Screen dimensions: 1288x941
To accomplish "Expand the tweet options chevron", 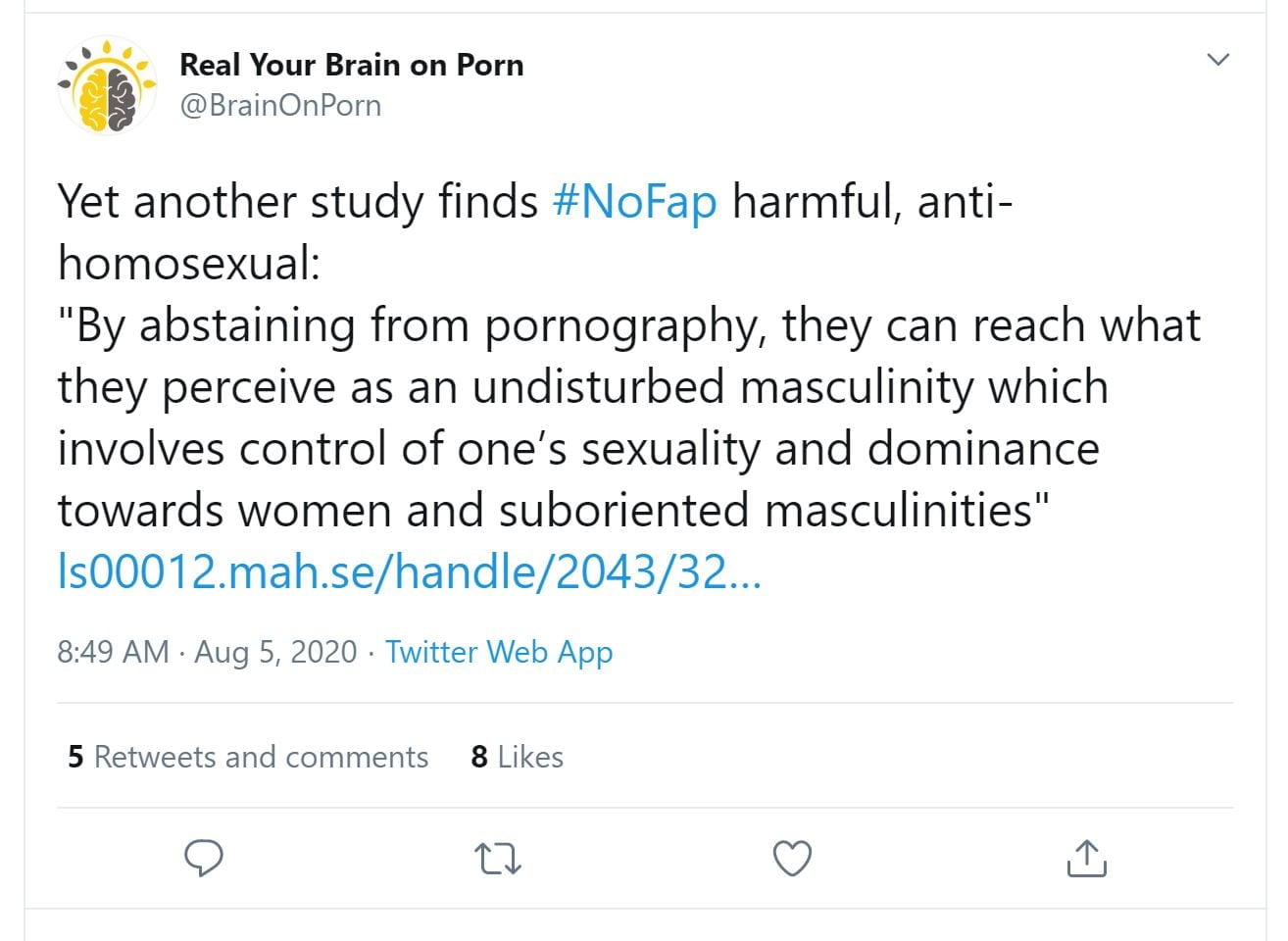I will [x=1217, y=60].
